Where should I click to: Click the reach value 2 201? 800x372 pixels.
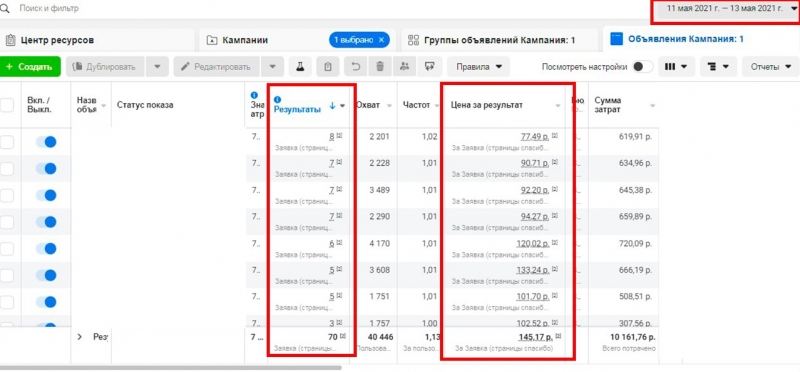click(379, 137)
